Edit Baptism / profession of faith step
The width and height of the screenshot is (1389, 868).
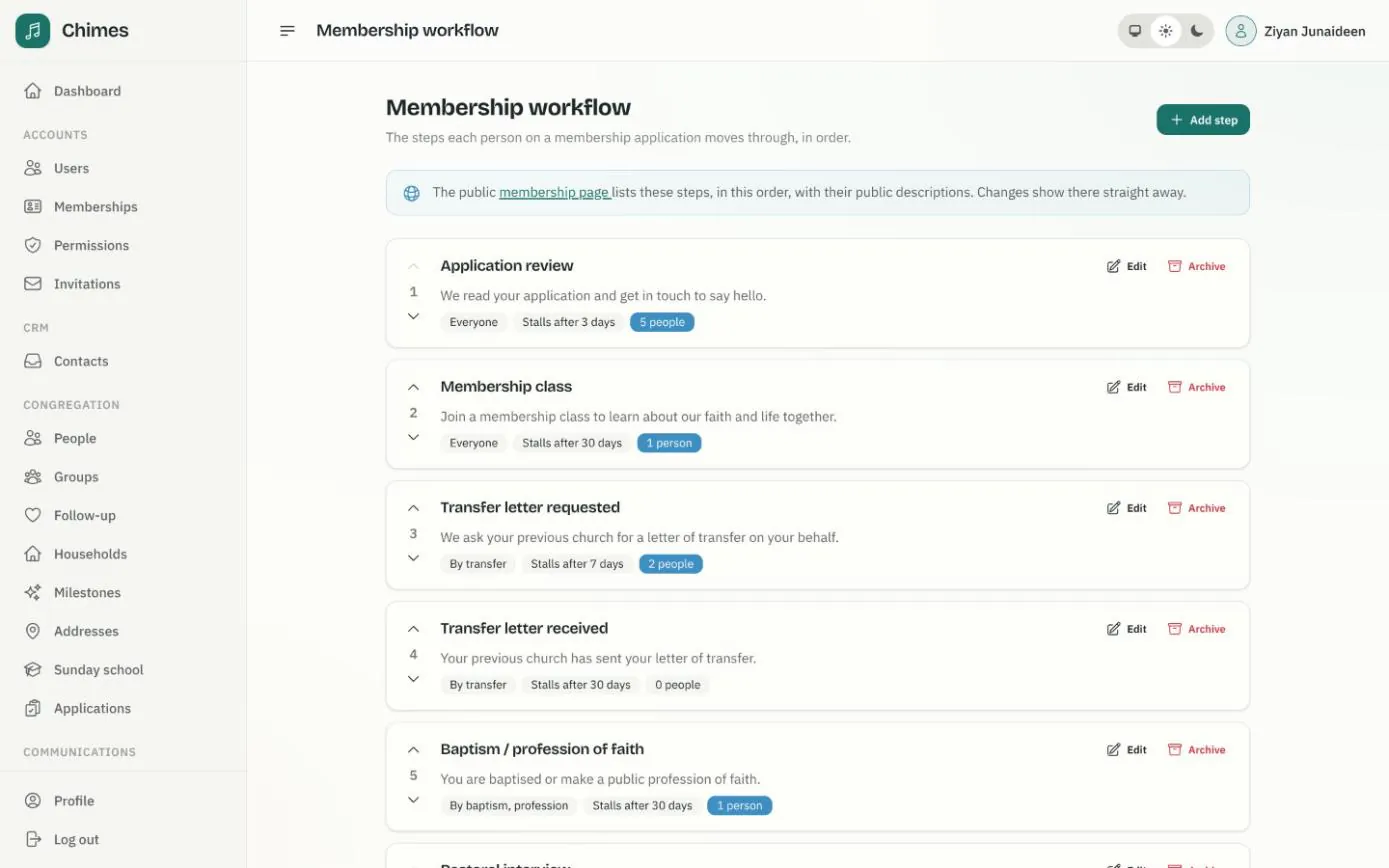[x=1127, y=750]
